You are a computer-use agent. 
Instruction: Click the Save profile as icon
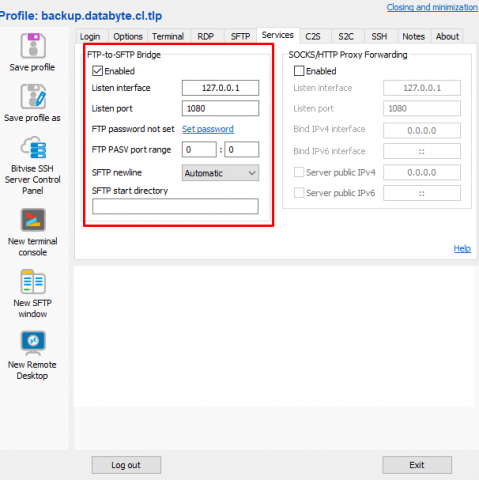(33, 96)
